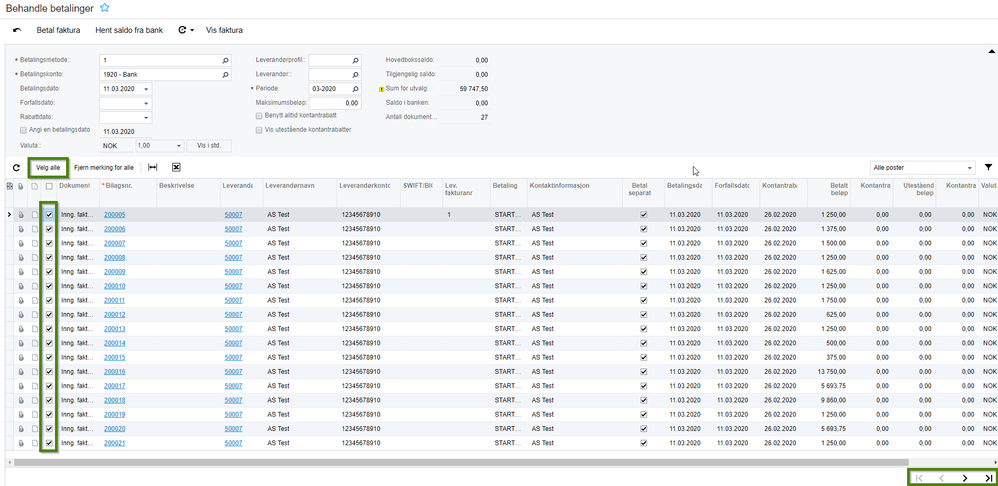The width and height of the screenshot is (998, 486).
Task: Open the Betalingsdato date dropdown
Action: pos(146,88)
